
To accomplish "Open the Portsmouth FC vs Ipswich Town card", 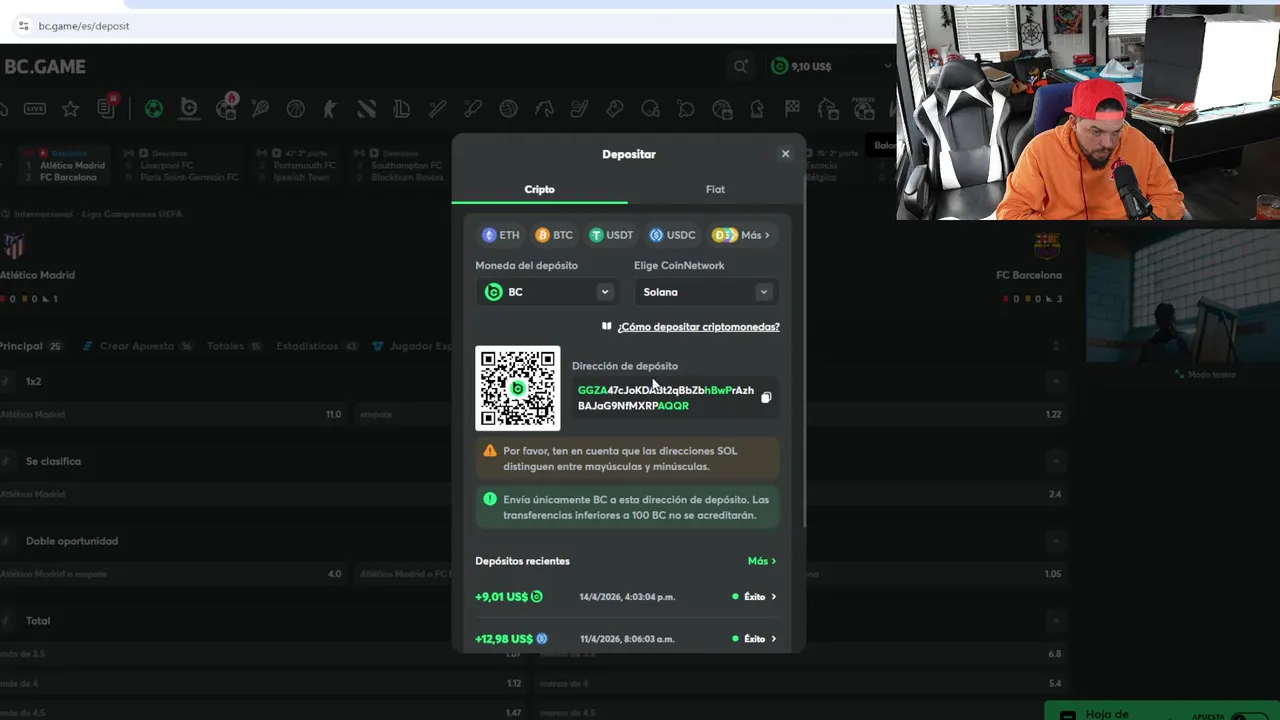I will [294, 165].
